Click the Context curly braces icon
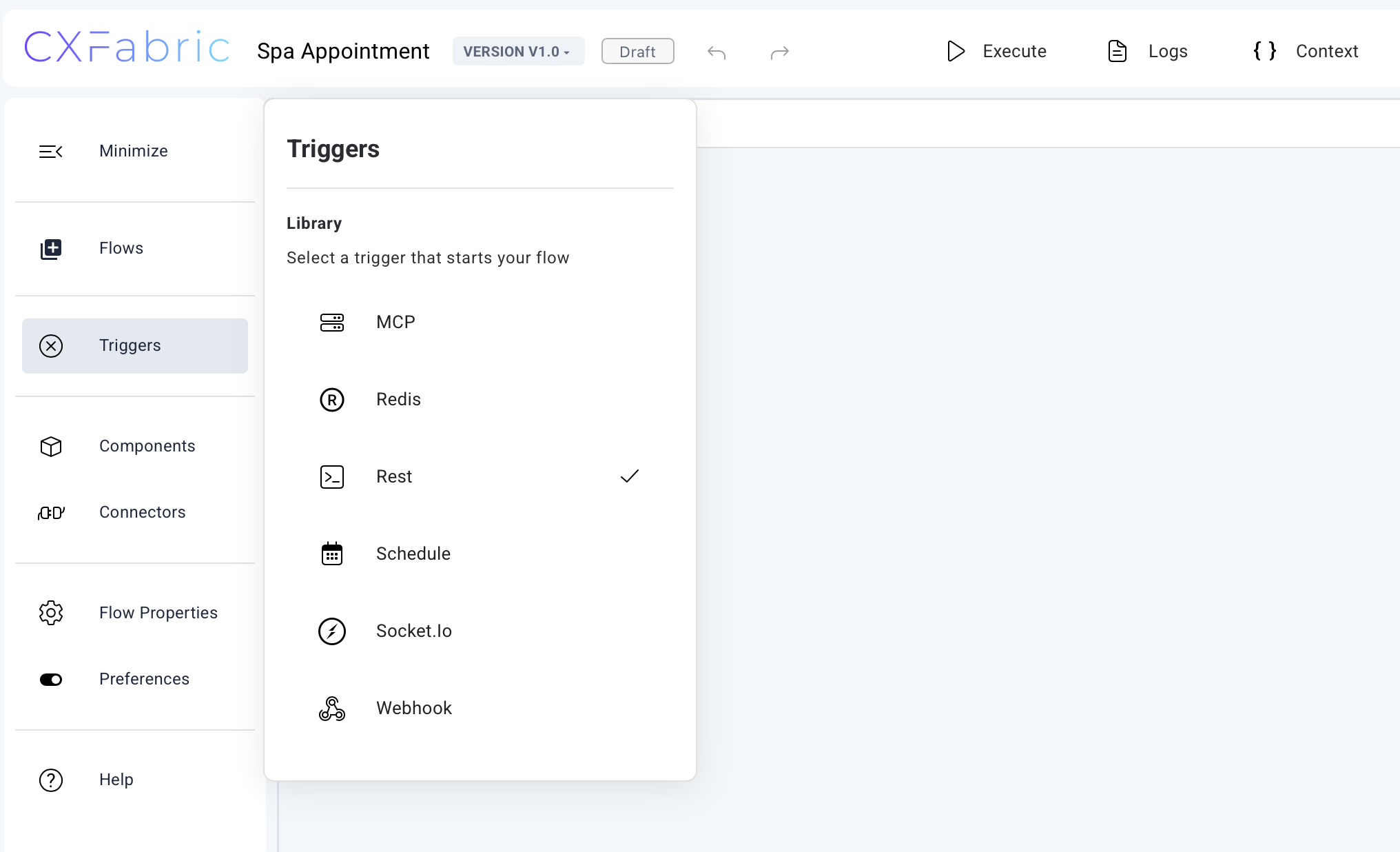 [1265, 51]
